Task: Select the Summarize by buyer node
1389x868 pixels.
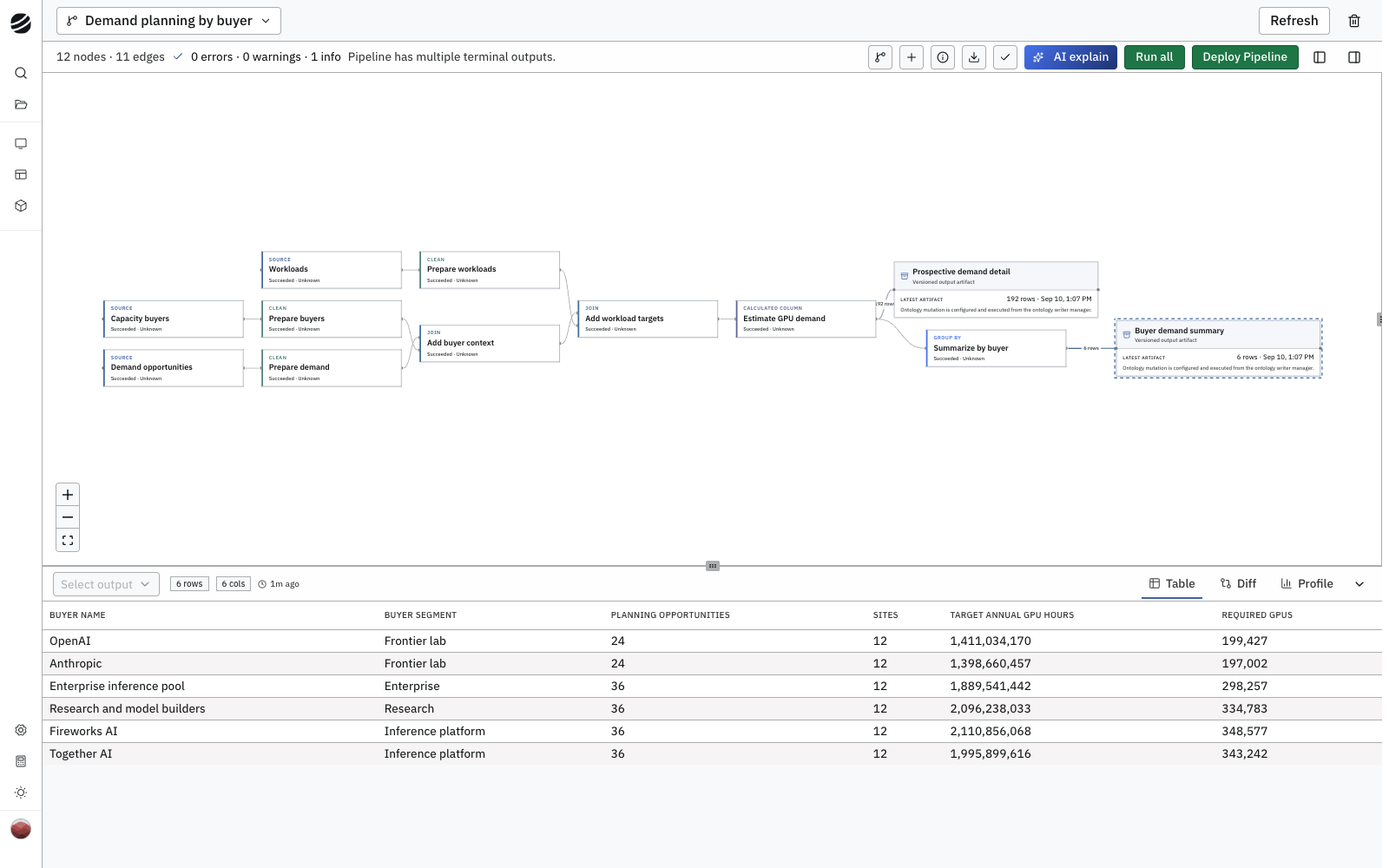Action: pos(996,348)
